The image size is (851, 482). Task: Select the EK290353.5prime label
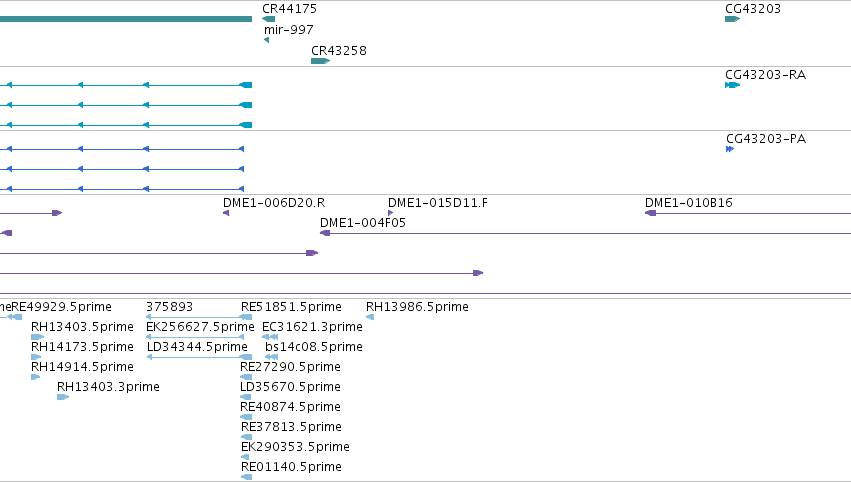point(295,448)
